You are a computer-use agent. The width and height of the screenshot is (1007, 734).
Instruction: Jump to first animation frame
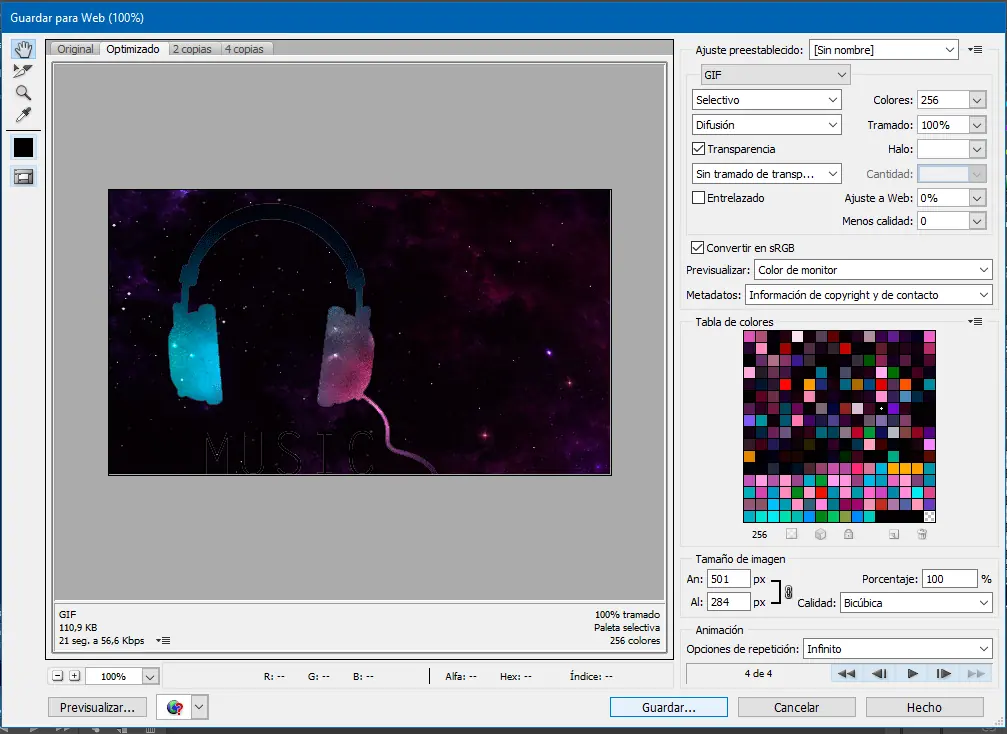(x=846, y=674)
